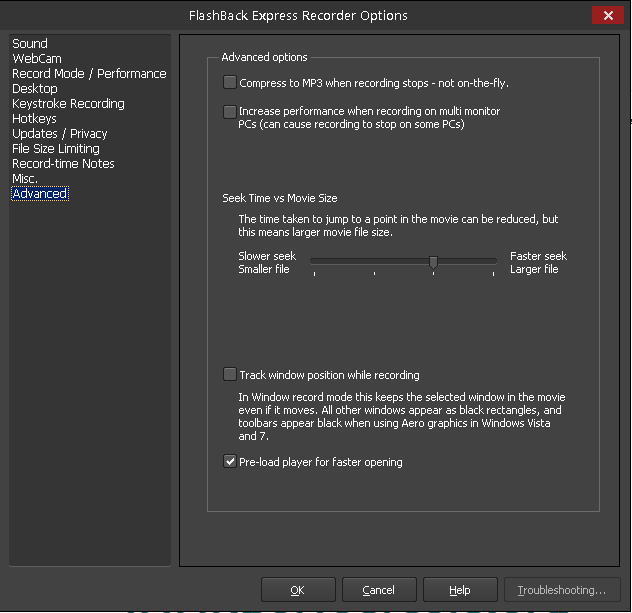Image resolution: width=632 pixels, height=613 pixels.
Task: Open Record Mode / Performance settings
Action: [x=89, y=73]
